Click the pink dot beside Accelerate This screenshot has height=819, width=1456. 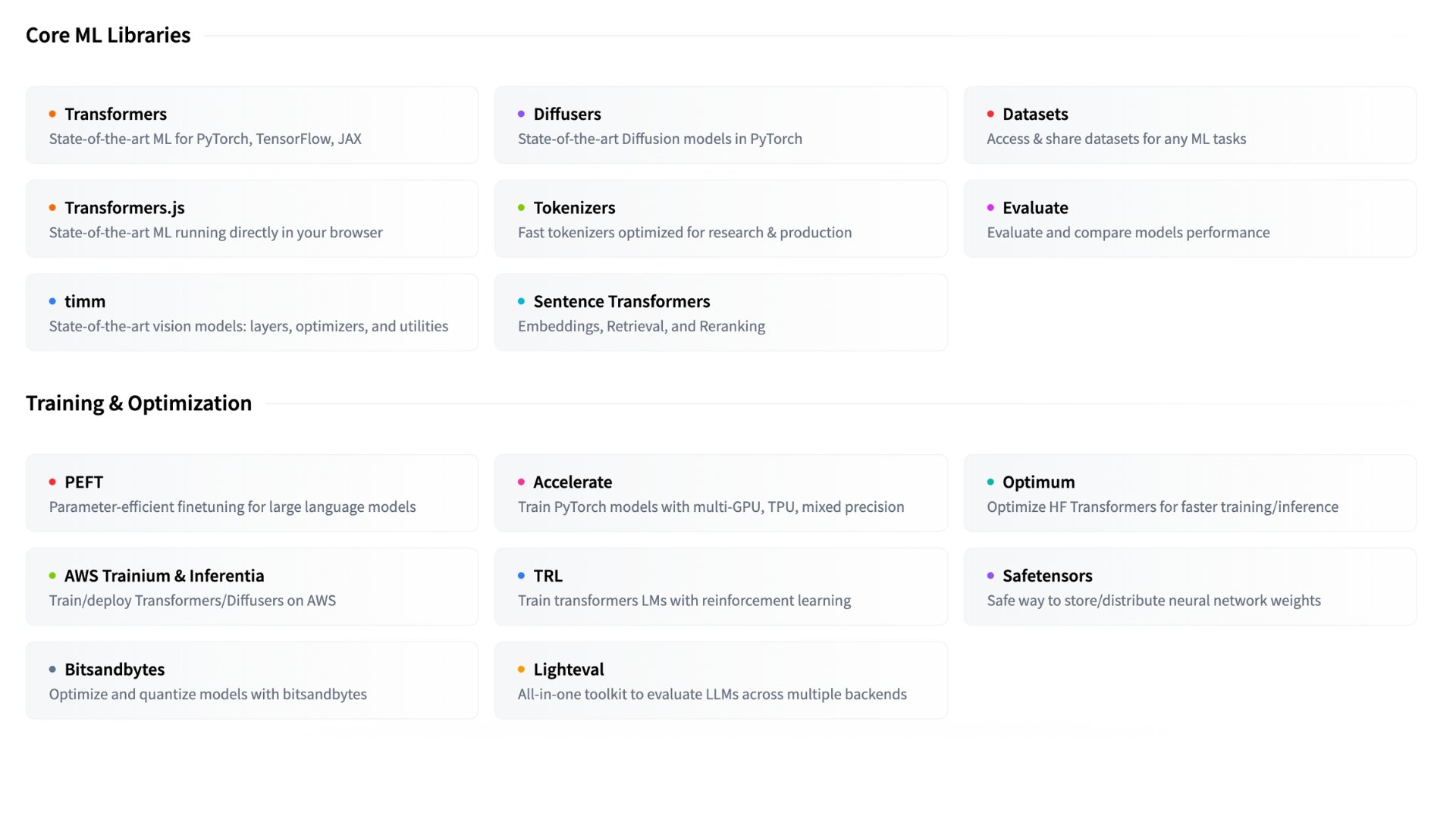pyautogui.click(x=521, y=482)
